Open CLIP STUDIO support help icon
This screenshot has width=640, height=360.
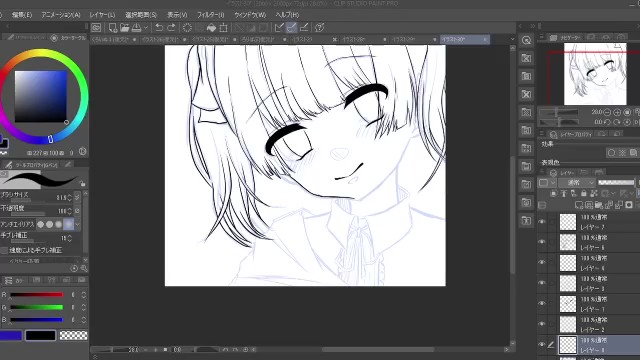[320, 28]
